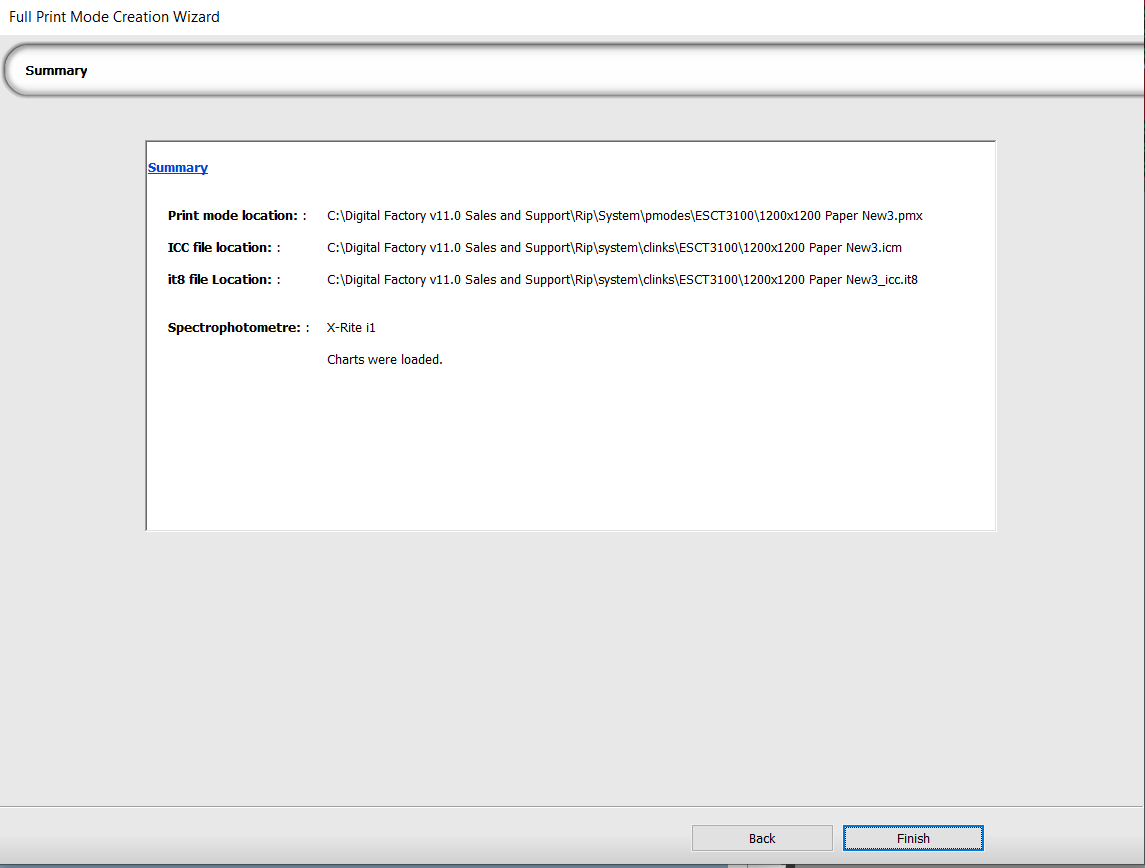Select the ICC file path ending New3.icm

point(614,248)
